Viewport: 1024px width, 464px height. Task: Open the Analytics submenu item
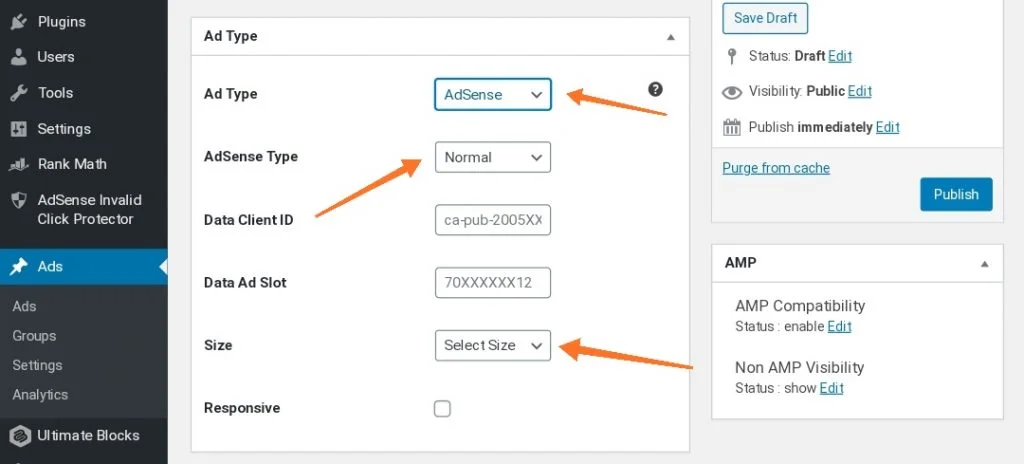pyautogui.click(x=40, y=395)
